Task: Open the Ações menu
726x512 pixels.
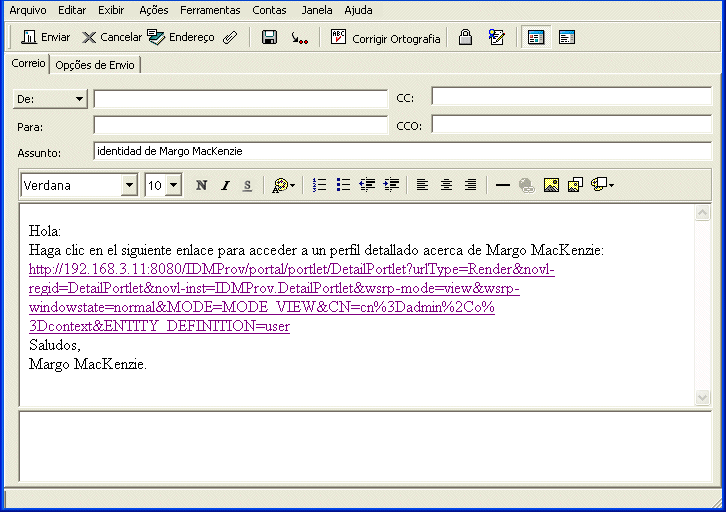Action: 154,10
